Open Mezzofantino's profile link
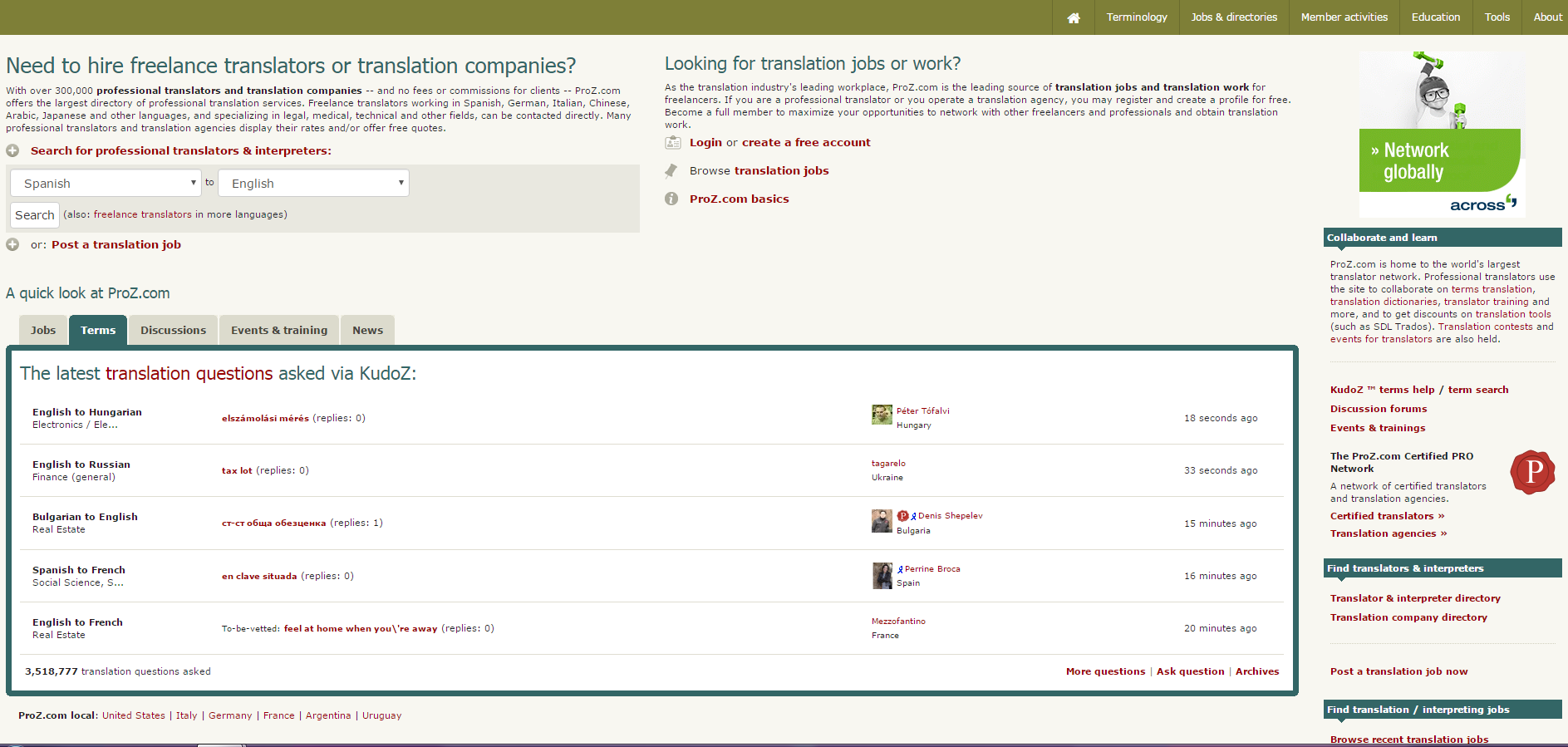1568x747 pixels. [898, 621]
